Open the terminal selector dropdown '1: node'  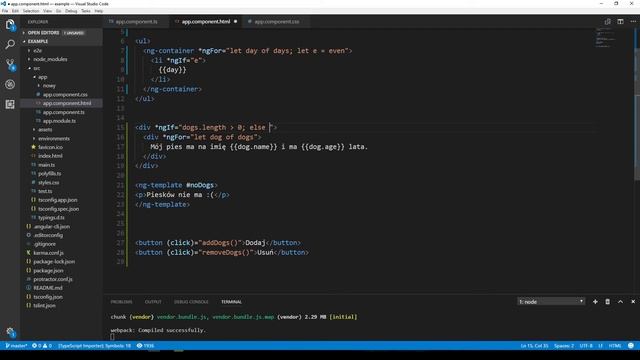[x=551, y=302]
